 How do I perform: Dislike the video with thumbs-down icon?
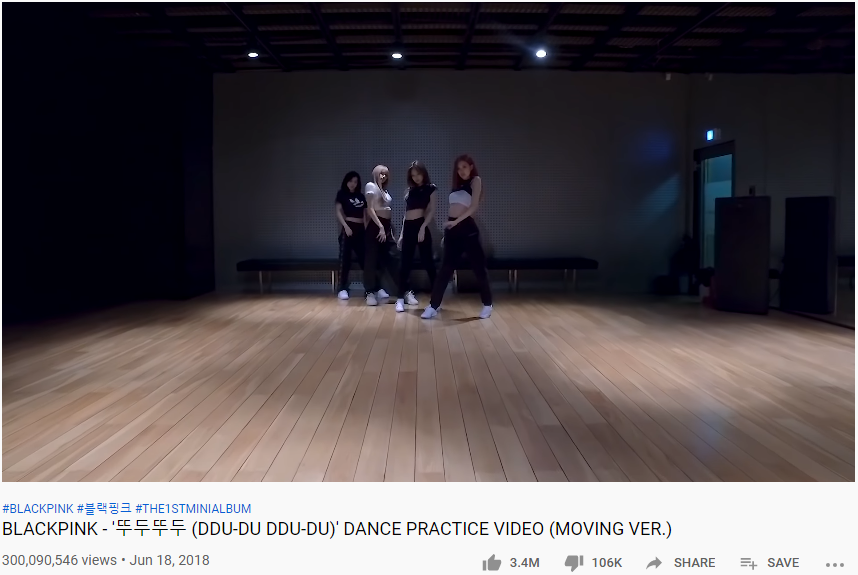(x=574, y=563)
